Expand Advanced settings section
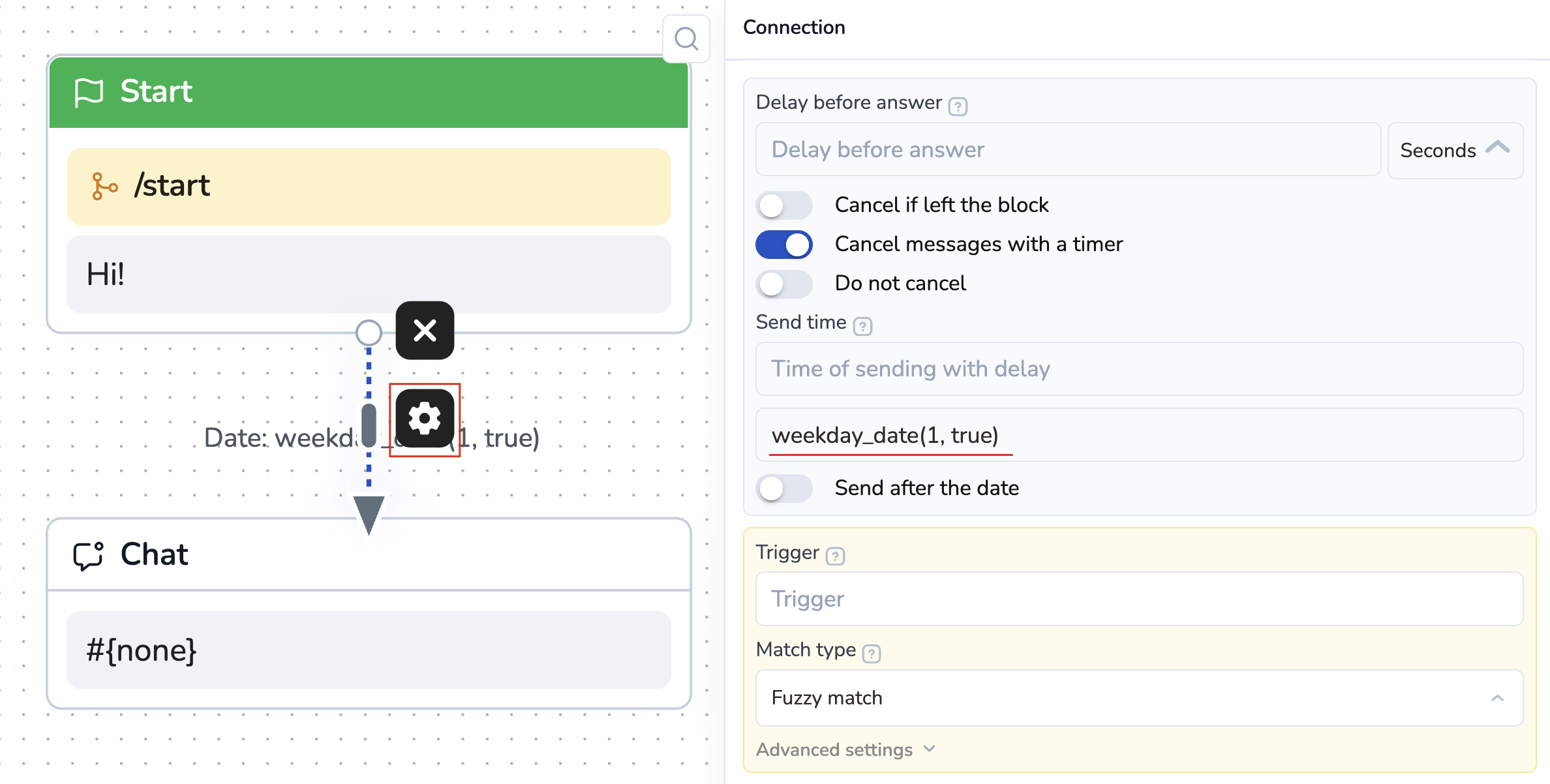 pyautogui.click(x=846, y=750)
